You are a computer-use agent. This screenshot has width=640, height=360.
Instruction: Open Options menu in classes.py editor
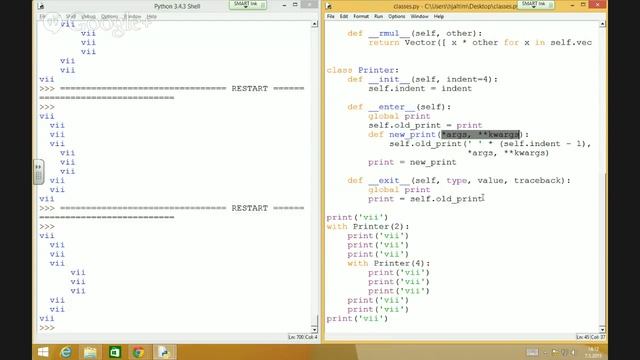[x=396, y=16]
